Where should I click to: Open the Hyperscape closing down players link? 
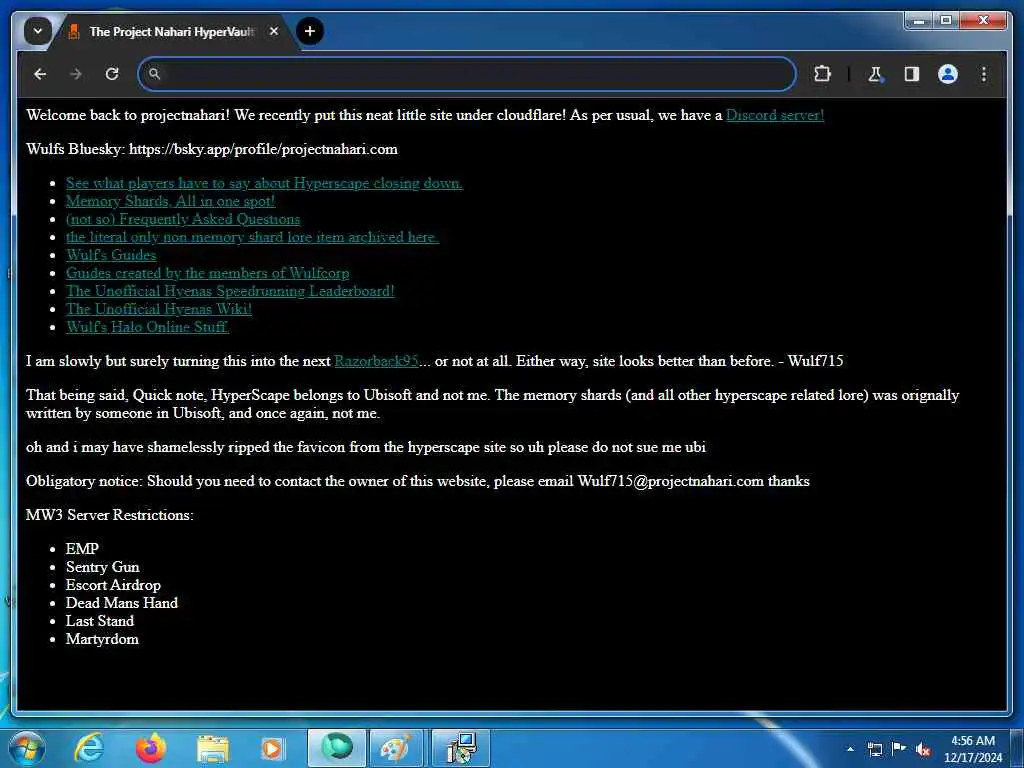(264, 183)
